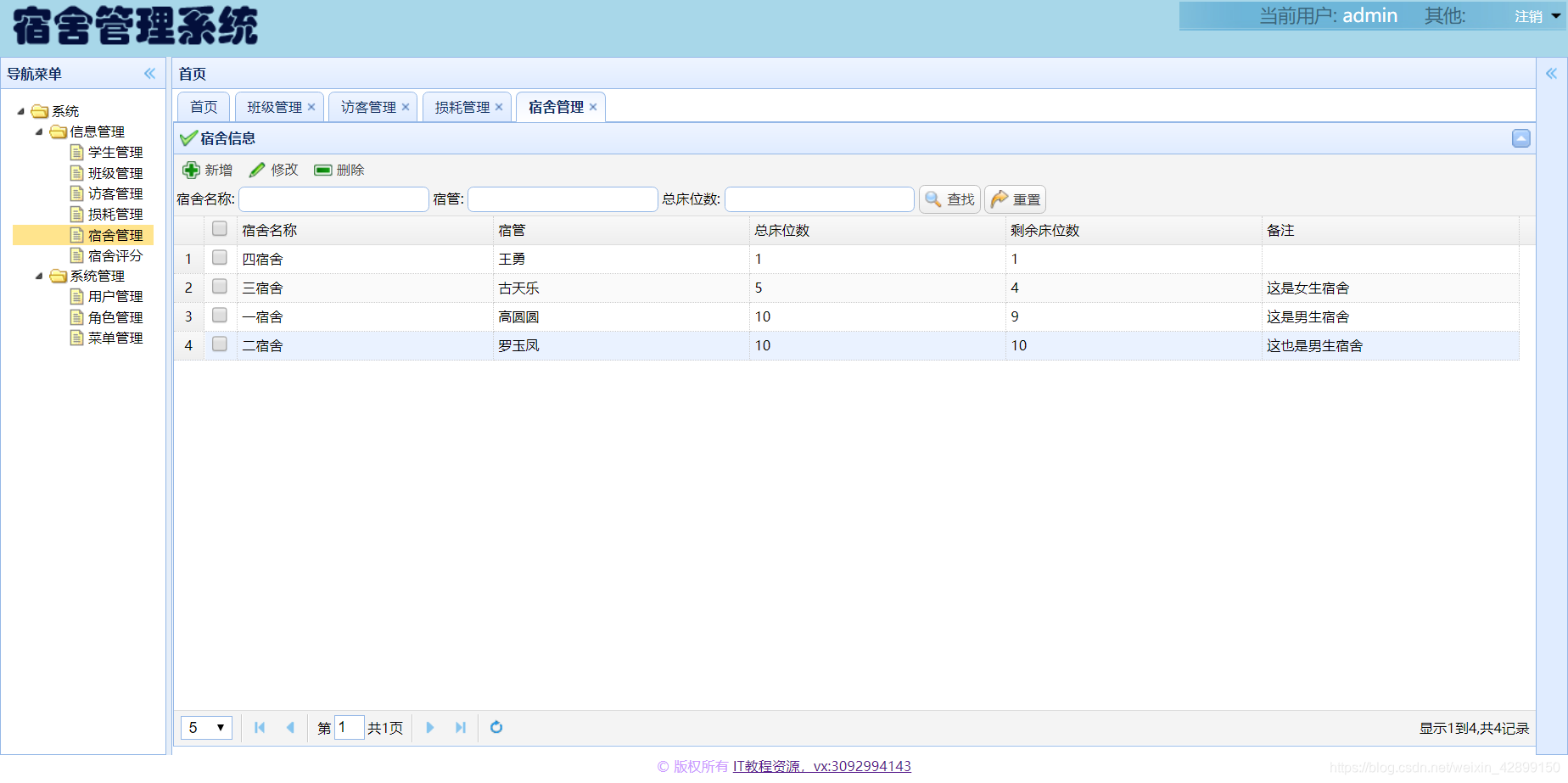This screenshot has height=783, width=1568.
Task: Select 宿舍管理 in navigation tree
Action: coord(115,235)
